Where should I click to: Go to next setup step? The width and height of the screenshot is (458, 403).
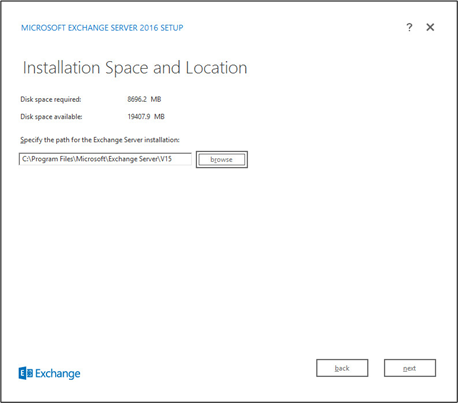point(410,368)
